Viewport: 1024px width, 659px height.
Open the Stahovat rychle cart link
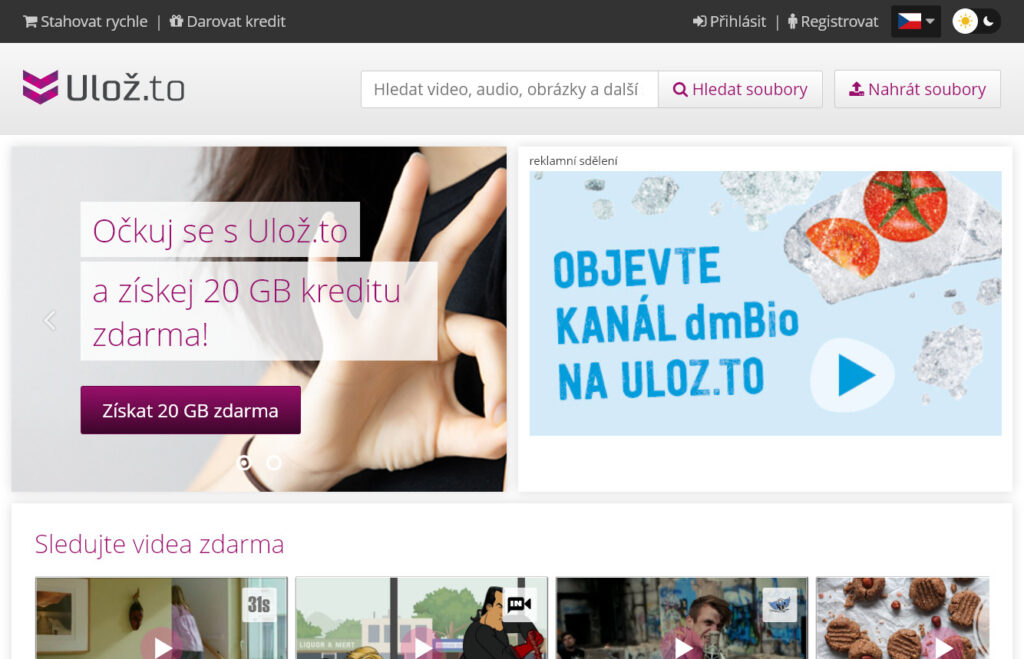85,22
